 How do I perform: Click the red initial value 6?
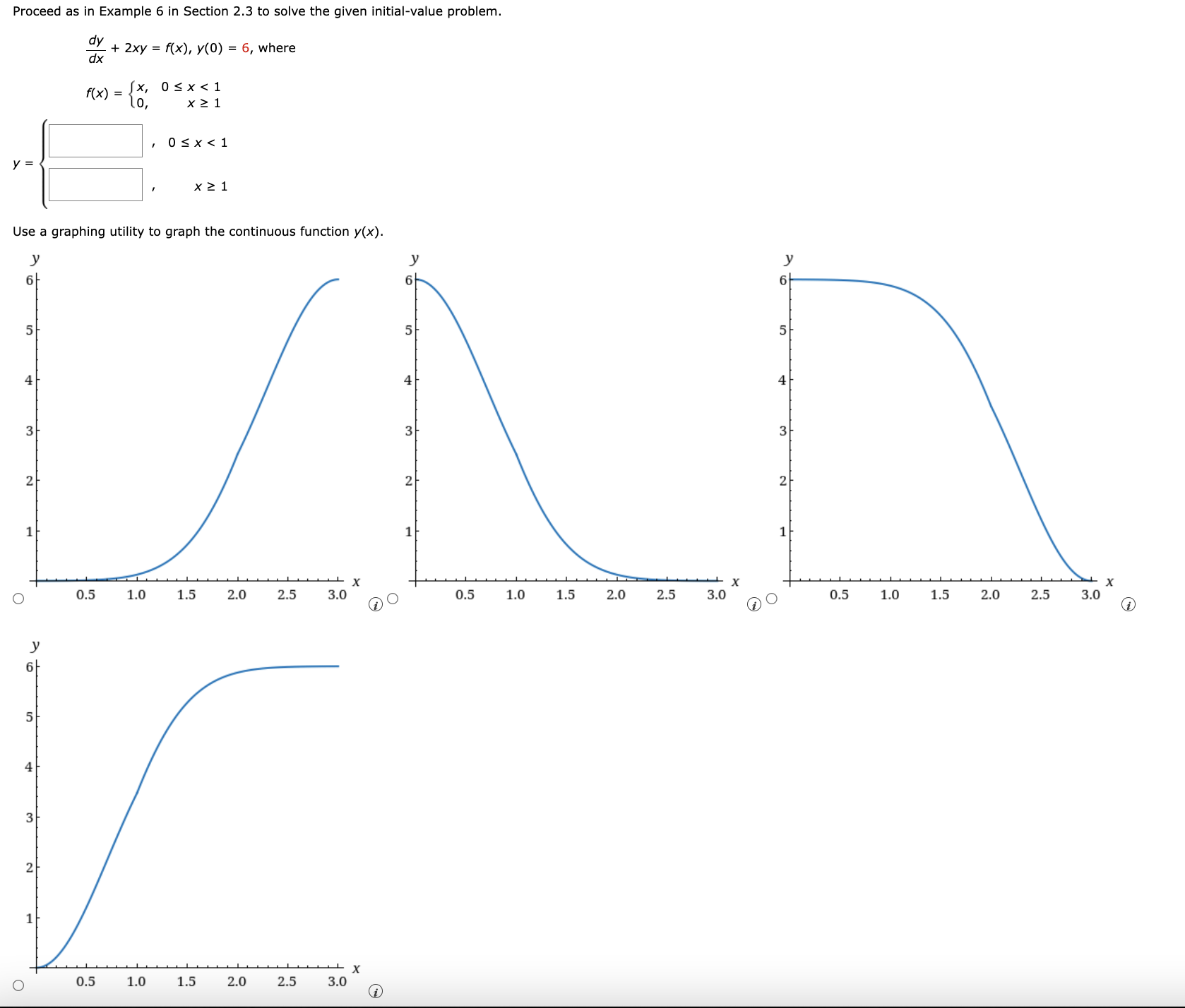(x=245, y=48)
